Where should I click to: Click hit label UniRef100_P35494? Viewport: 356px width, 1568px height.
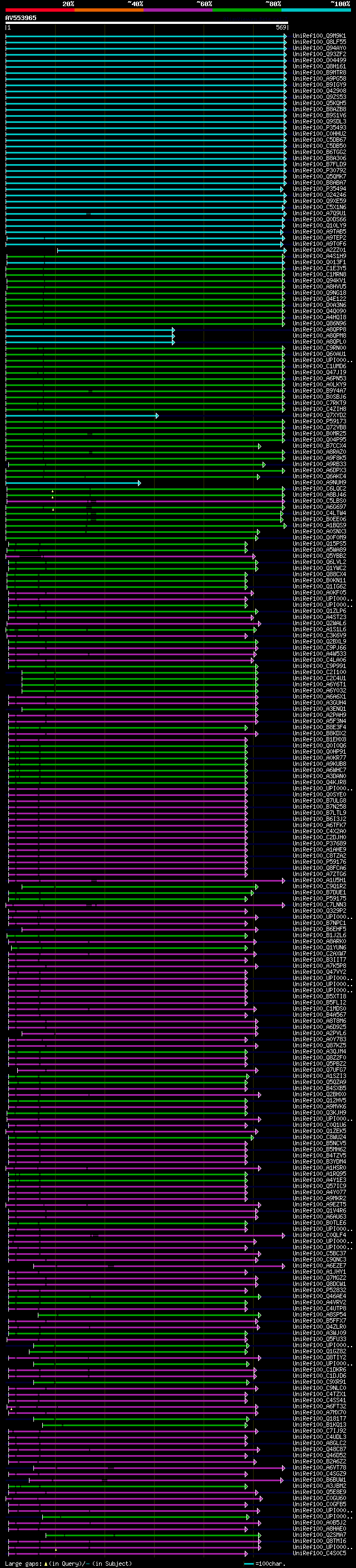click(x=319, y=189)
